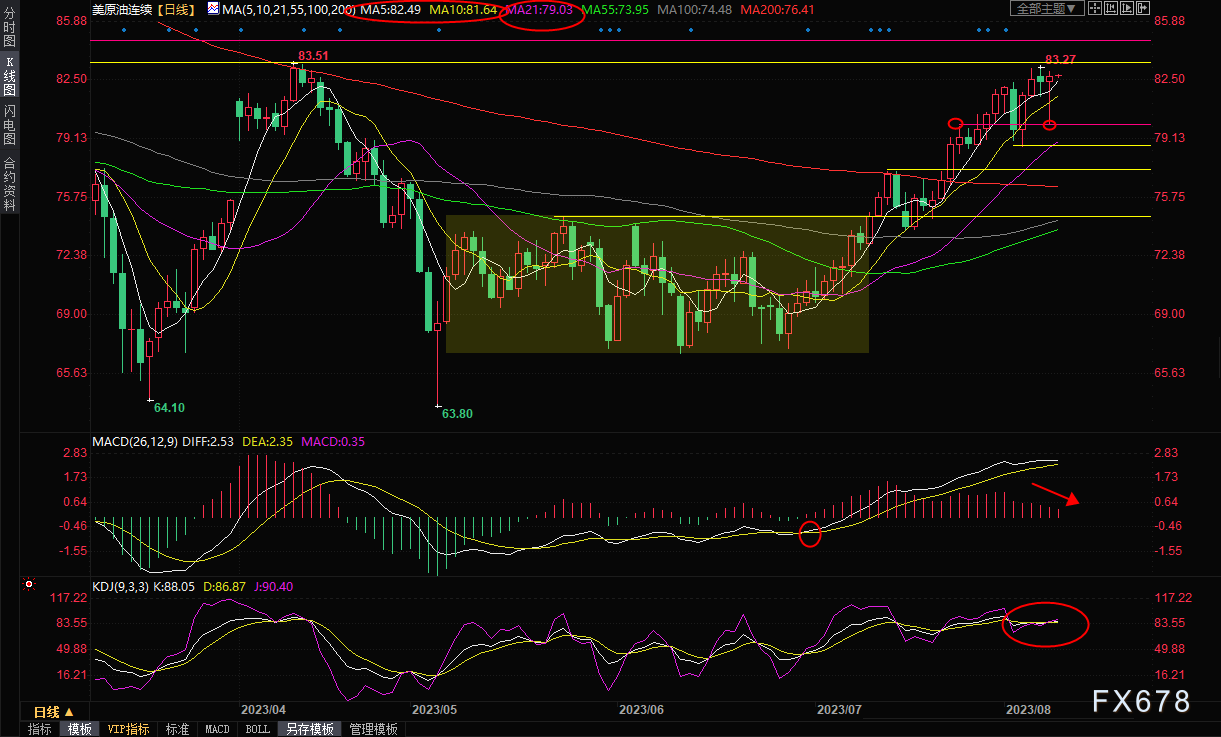This screenshot has height=737, width=1221.
Task: Open the 全部主题 dropdown
Action: tap(1047, 8)
